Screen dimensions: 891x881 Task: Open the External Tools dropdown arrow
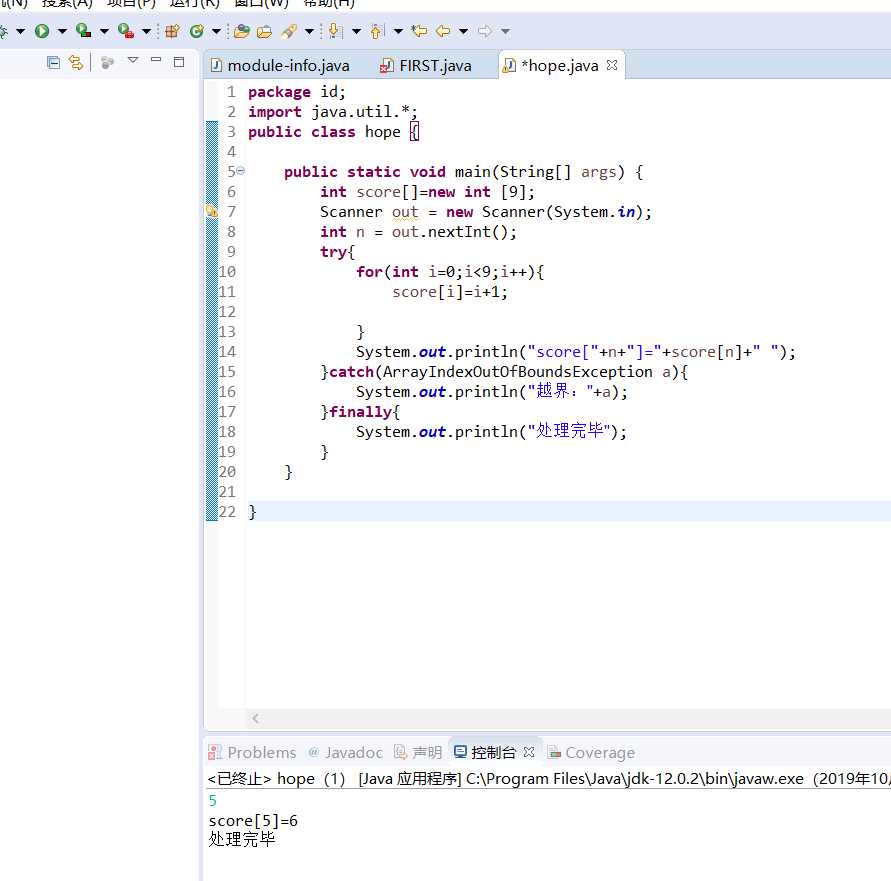click(146, 31)
